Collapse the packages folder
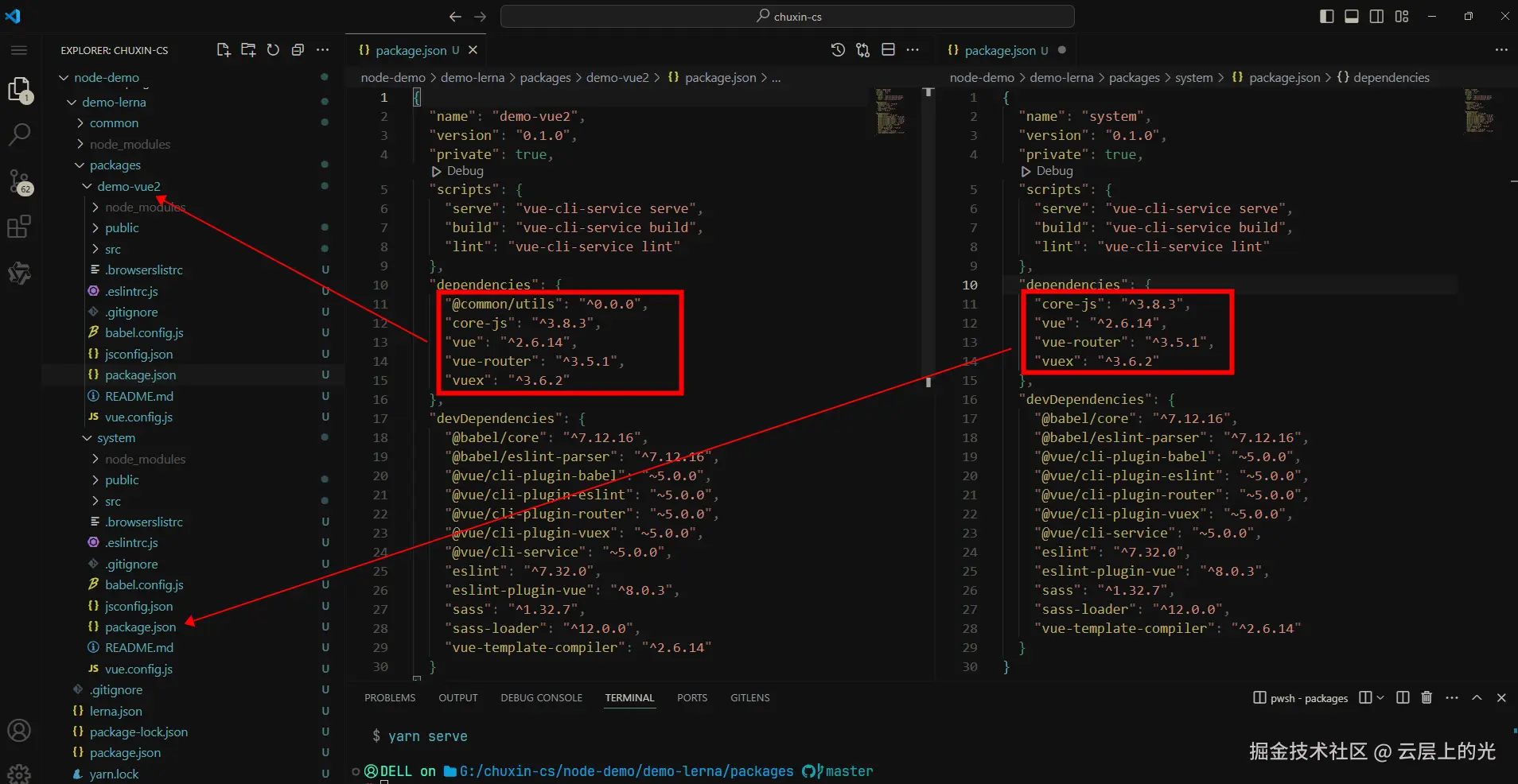Image resolution: width=1518 pixels, height=784 pixels. coord(80,165)
